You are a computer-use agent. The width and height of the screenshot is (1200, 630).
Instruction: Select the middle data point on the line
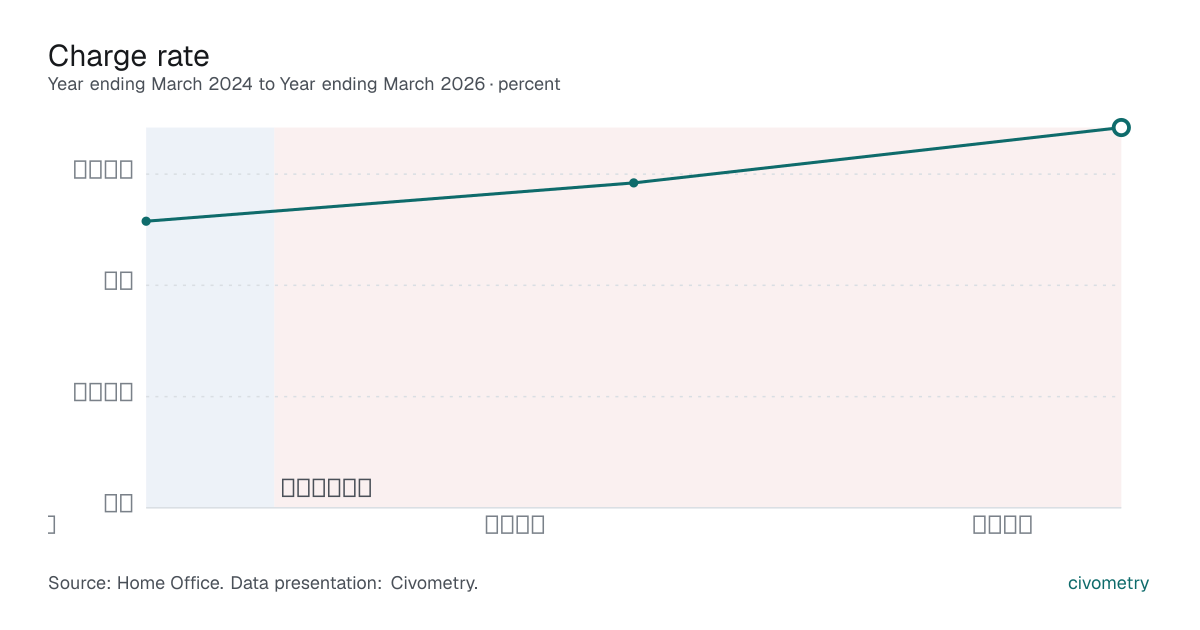(633, 183)
